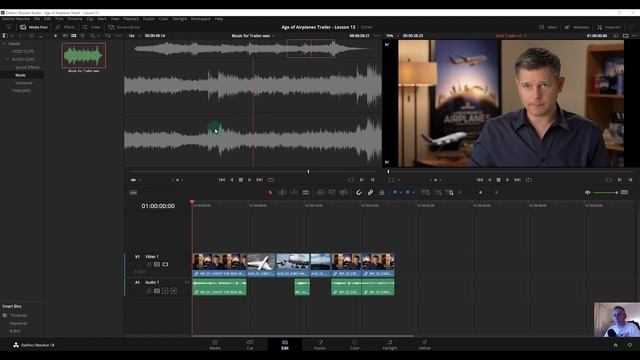Toggle Auto Track Selector on Video 1
The image size is (640, 360).
(x=157, y=264)
